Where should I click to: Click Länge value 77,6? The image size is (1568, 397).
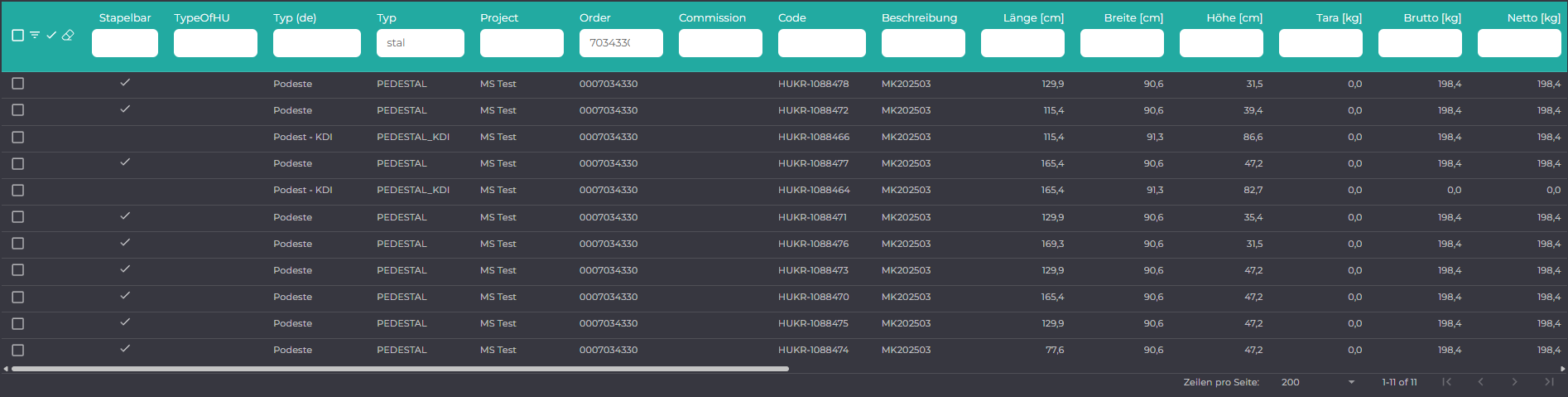1055,350
